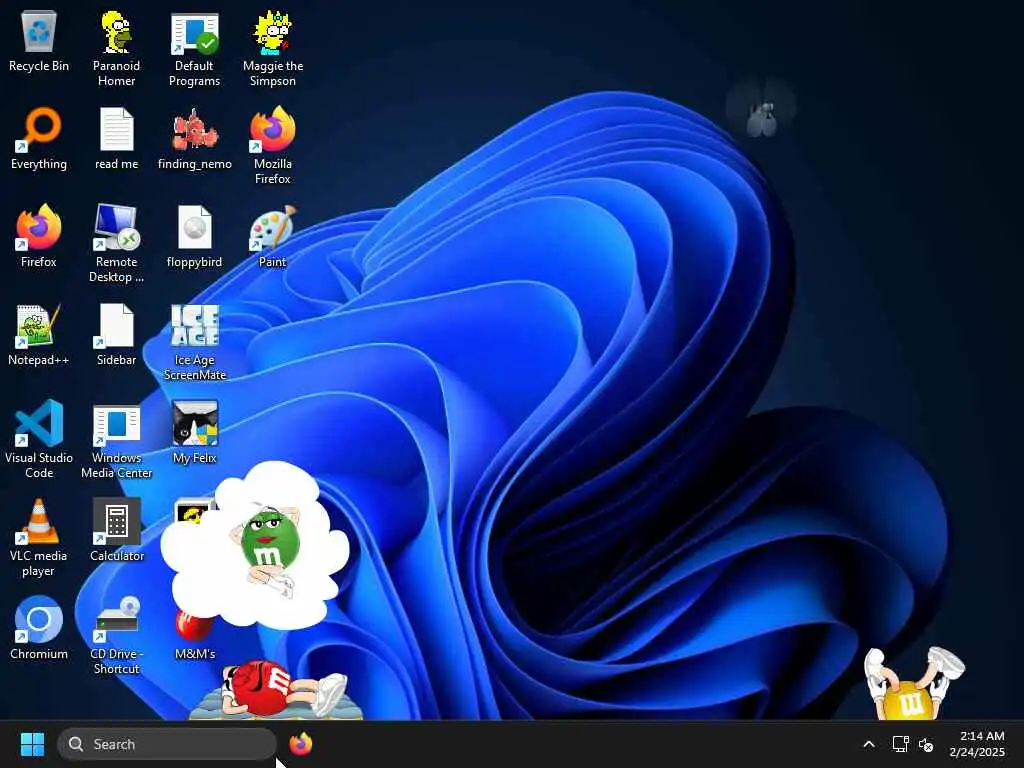Launch Paranoid Homer desktop icon
Screen dimensions: 1024x768
tap(116, 48)
